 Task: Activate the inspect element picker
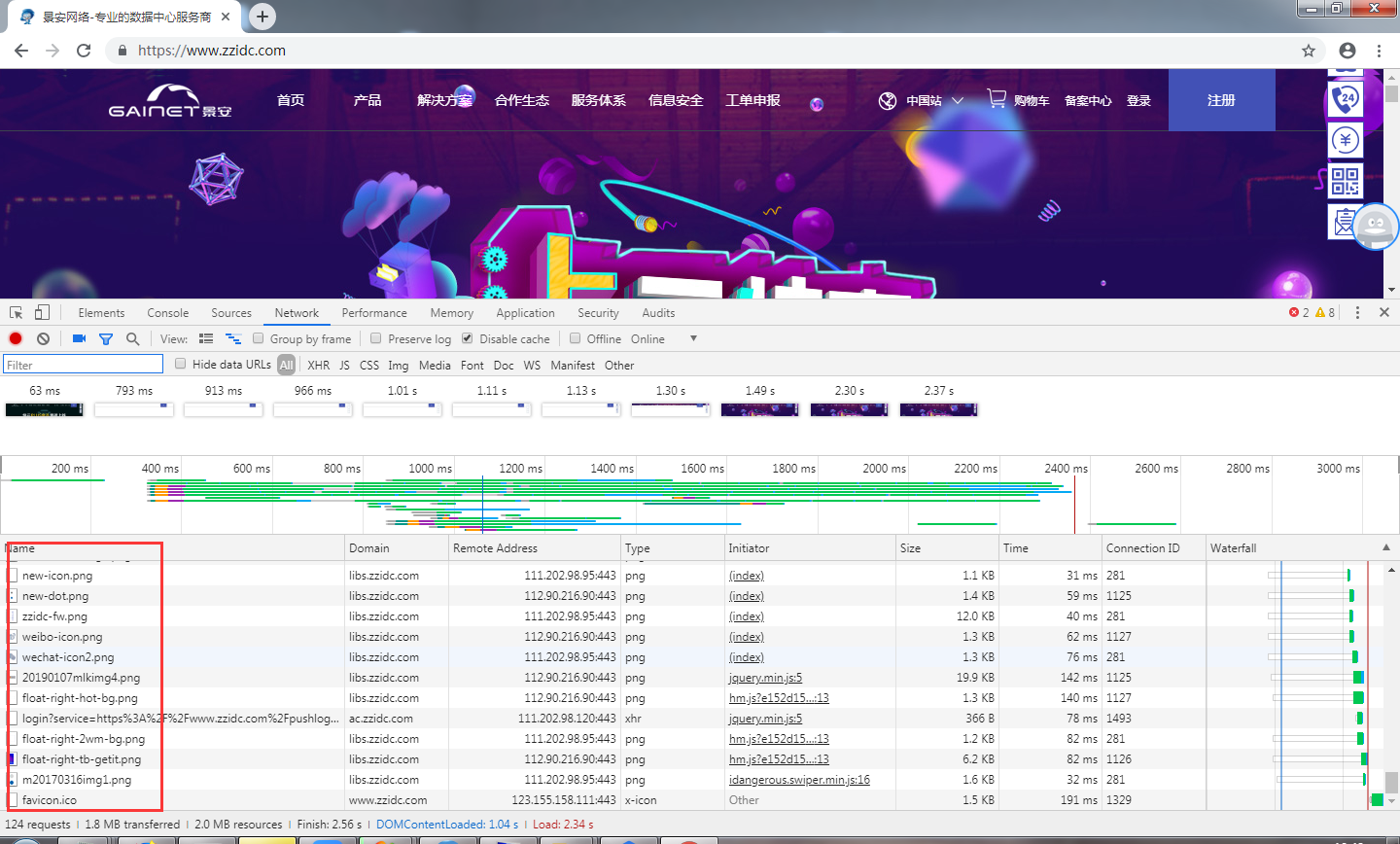[16, 312]
